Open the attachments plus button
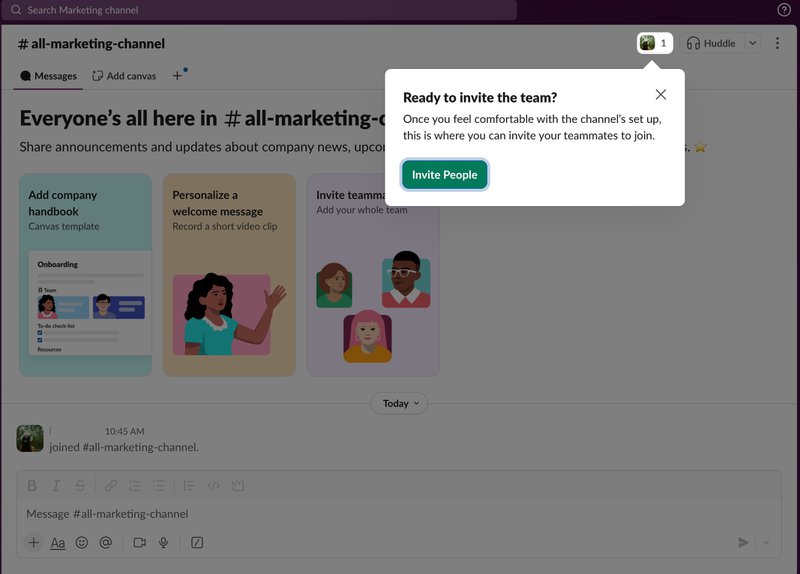The width and height of the screenshot is (800, 574). [34, 542]
